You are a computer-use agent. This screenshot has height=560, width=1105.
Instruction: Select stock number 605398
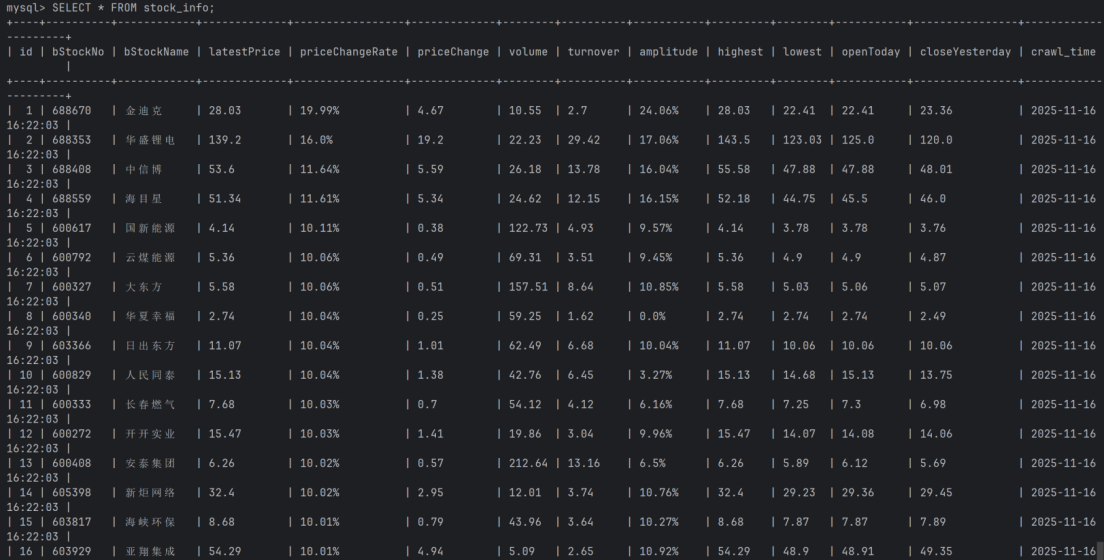pos(71,492)
